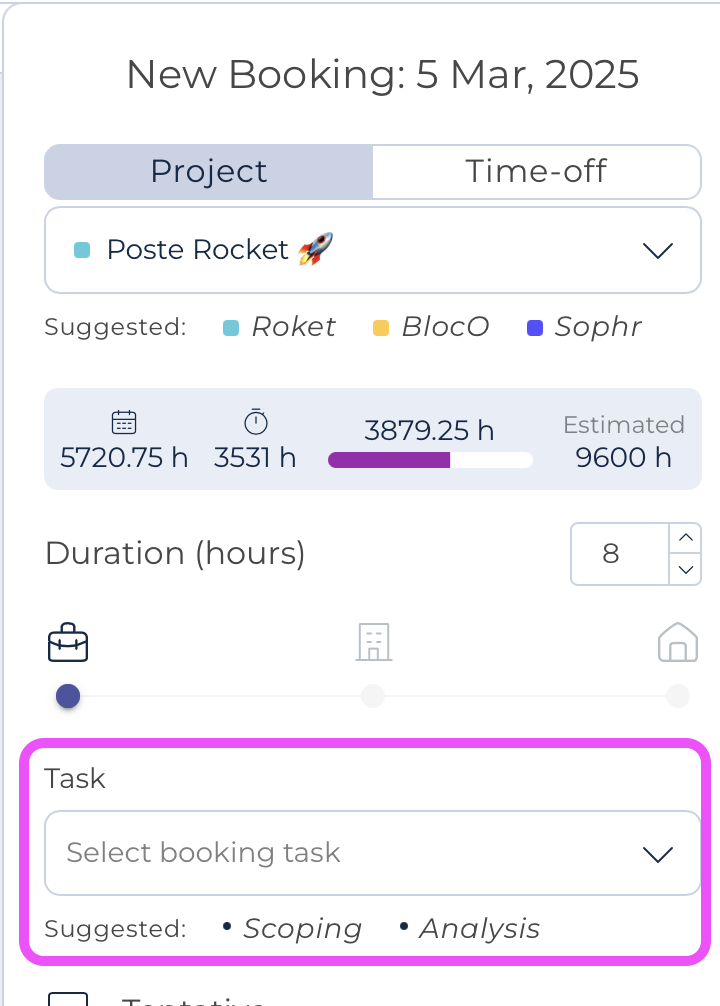The width and height of the screenshot is (720, 1006).
Task: Switch to the Time-off tab
Action: point(536,171)
